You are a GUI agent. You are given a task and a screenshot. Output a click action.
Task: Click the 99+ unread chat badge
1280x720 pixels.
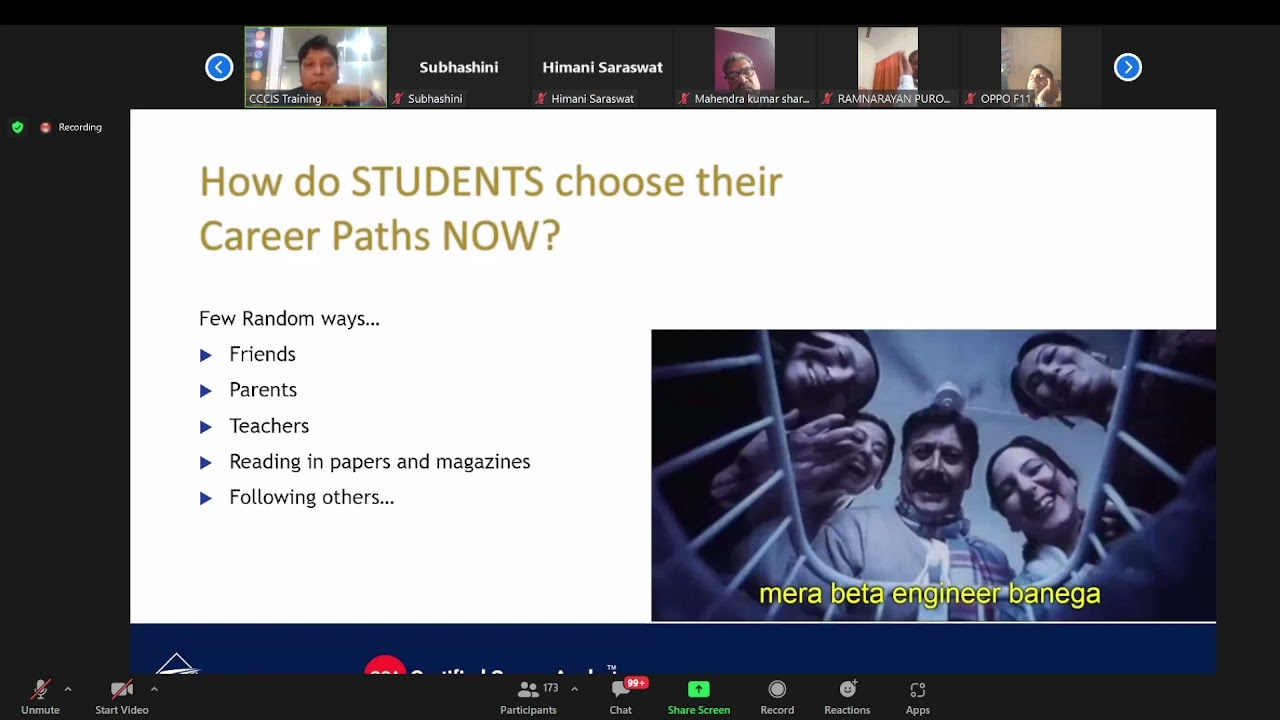(636, 683)
